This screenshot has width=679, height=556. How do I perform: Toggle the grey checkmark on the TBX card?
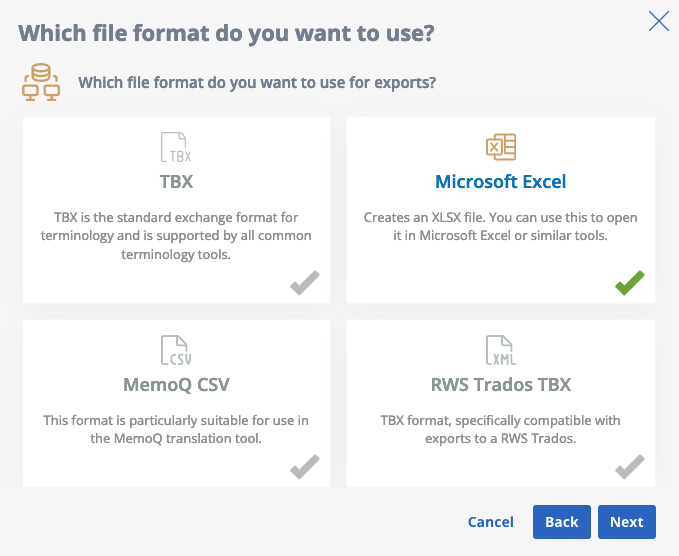point(305,283)
